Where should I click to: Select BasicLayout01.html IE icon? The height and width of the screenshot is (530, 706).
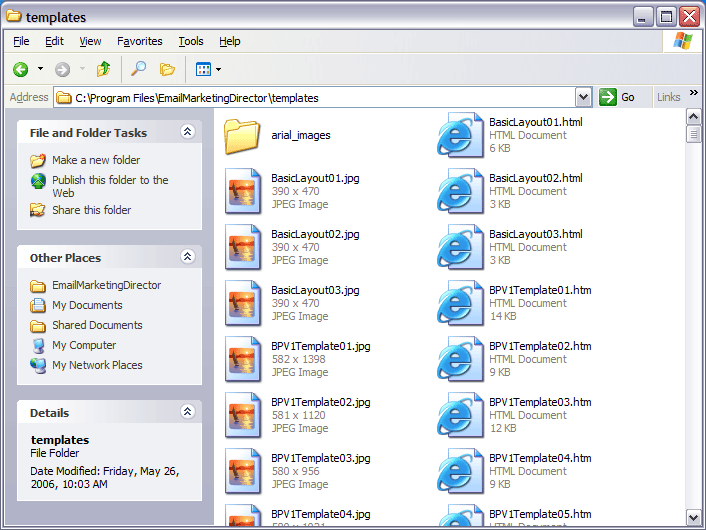tap(460, 135)
